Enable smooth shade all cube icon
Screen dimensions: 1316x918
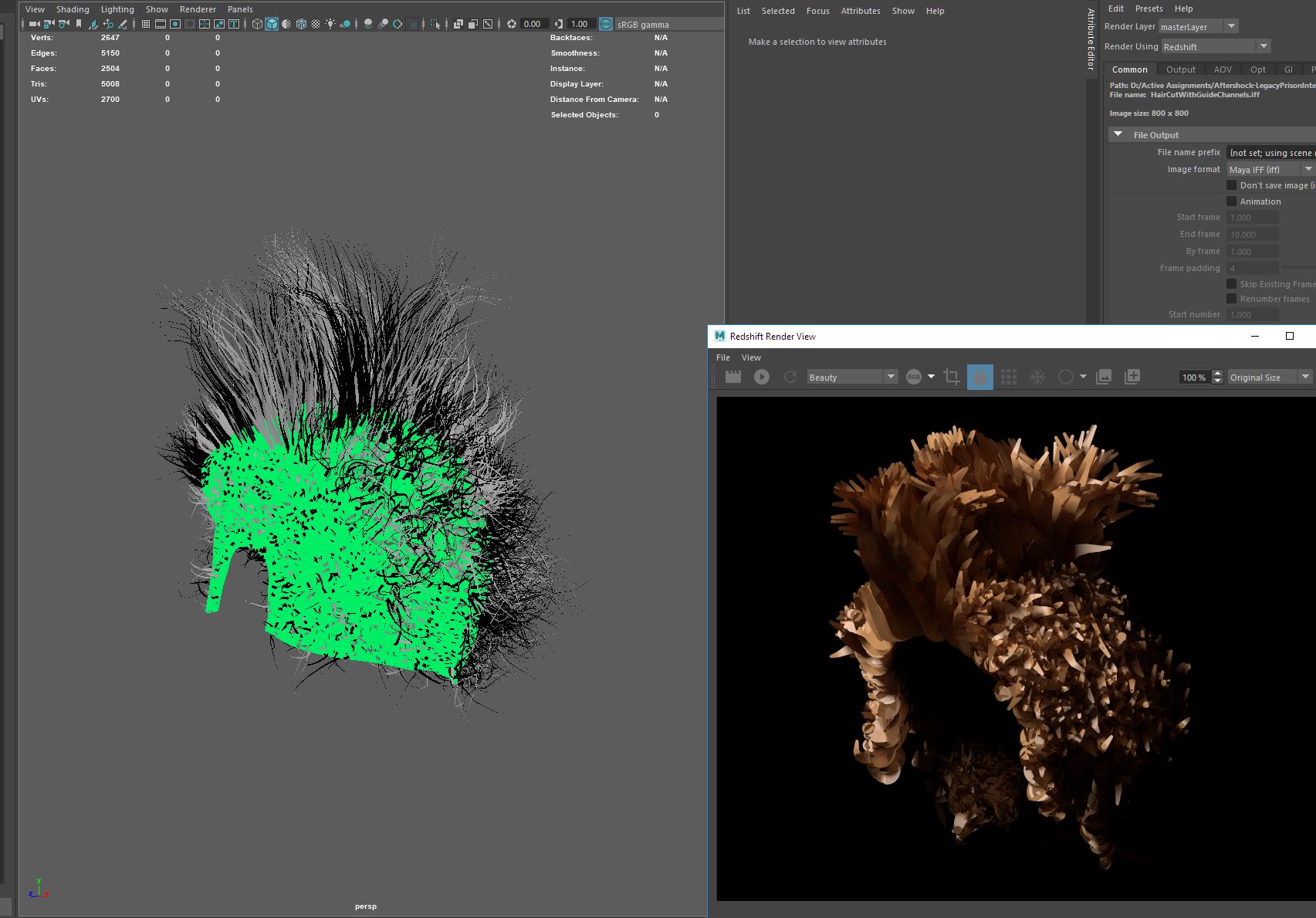[x=272, y=24]
